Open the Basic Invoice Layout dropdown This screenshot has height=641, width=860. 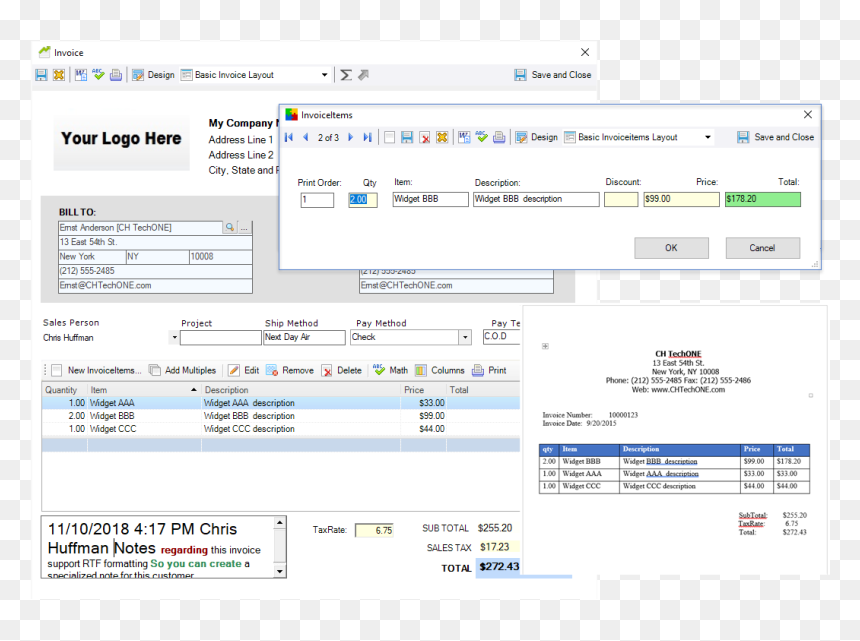pyautogui.click(x=324, y=75)
